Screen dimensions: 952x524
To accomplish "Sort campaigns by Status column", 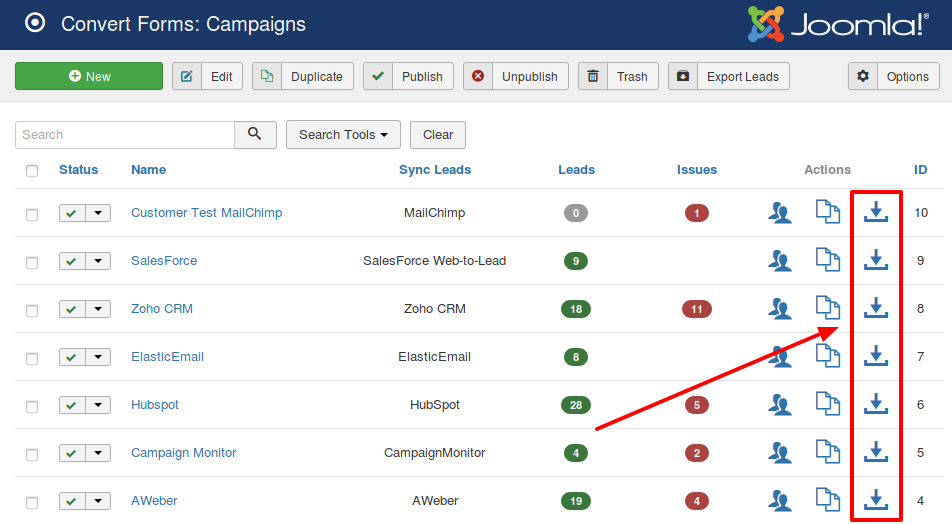I will [78, 169].
